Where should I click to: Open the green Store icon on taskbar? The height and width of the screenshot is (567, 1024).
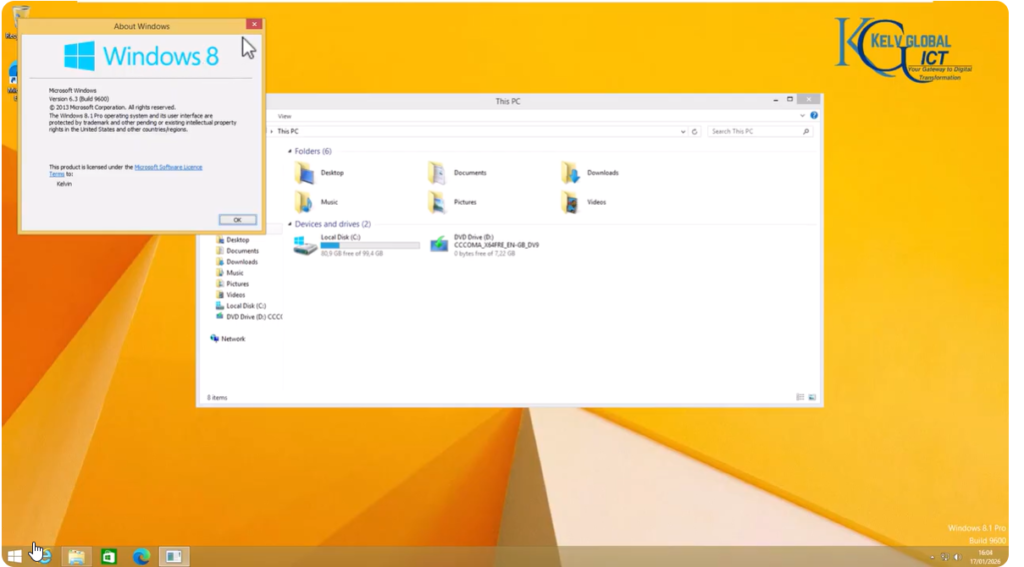click(x=108, y=556)
